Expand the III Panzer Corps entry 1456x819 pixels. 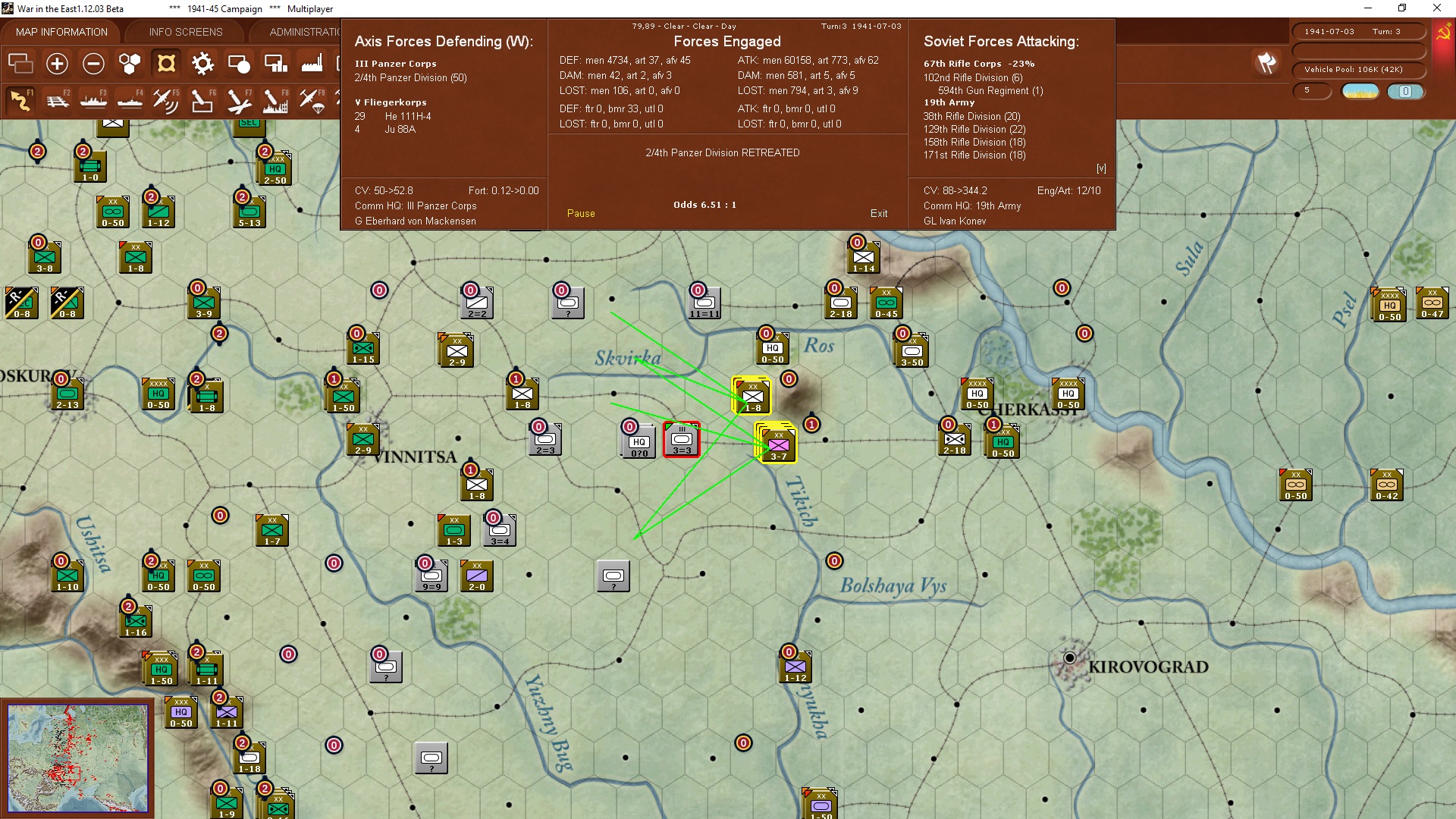pos(395,64)
